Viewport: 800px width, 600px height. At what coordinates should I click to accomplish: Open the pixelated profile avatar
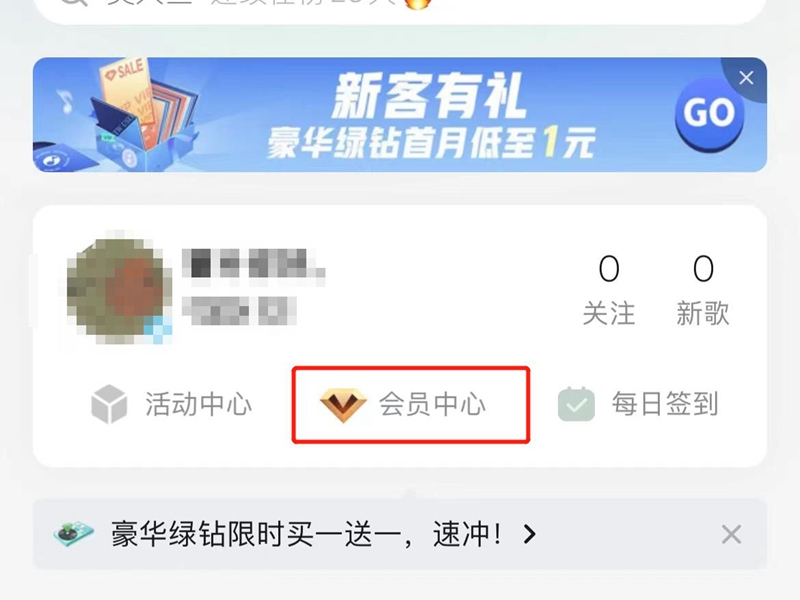click(x=119, y=287)
